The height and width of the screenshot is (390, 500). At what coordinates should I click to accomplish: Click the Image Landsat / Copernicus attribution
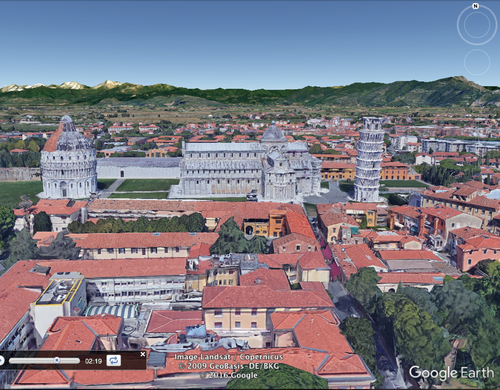click(x=229, y=357)
